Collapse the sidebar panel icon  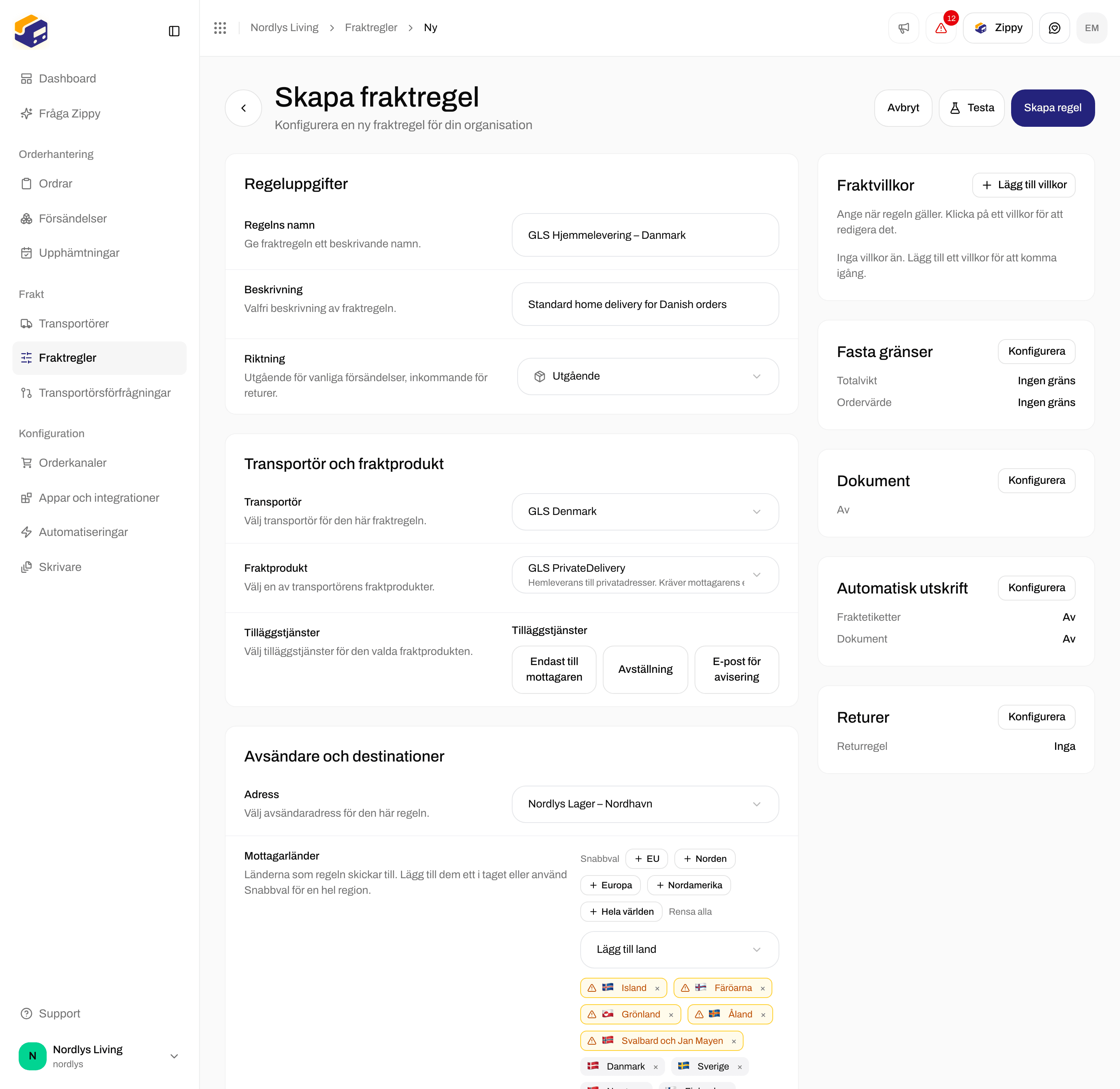[175, 31]
